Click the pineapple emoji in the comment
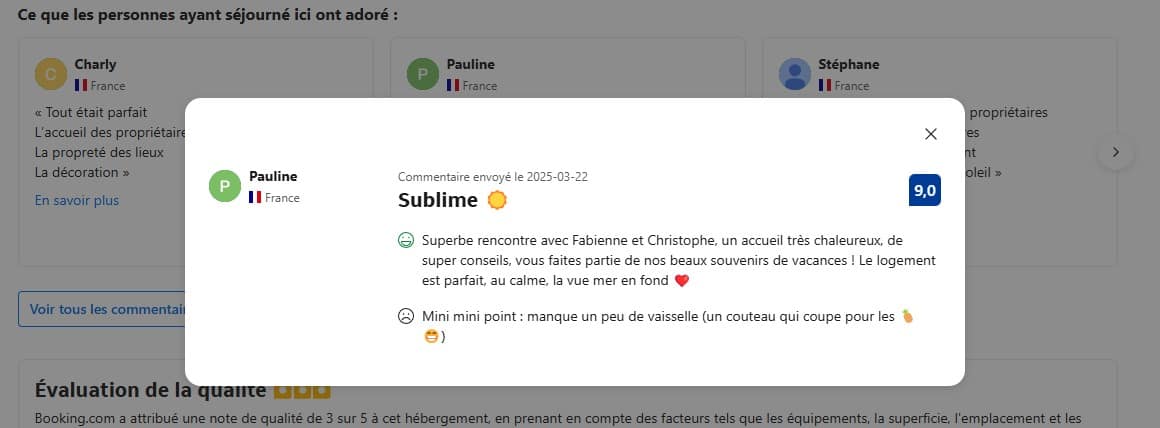Screen dimensions: 1160x428 coord(908,316)
